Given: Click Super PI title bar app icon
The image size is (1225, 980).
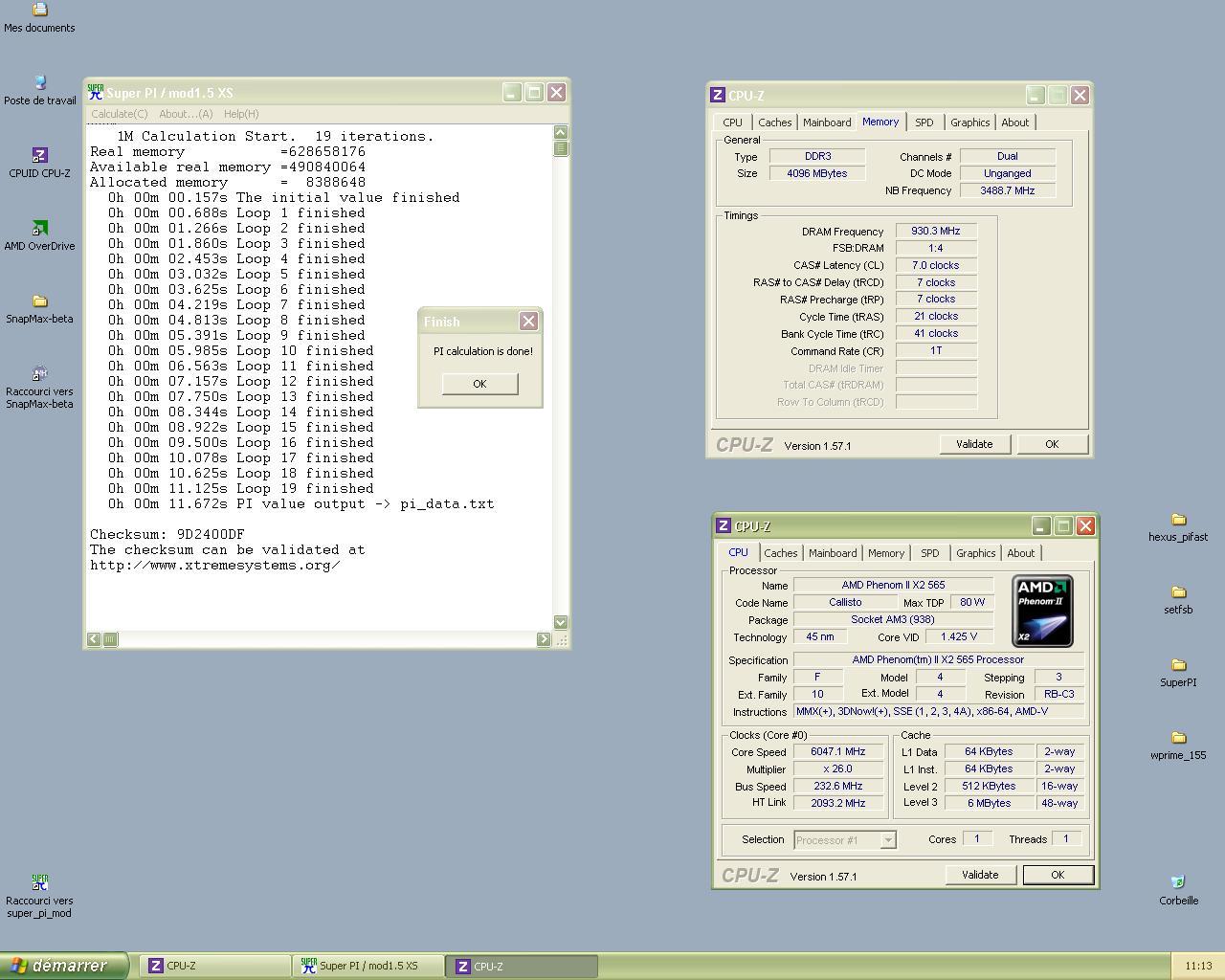Looking at the screenshot, I should [96, 93].
